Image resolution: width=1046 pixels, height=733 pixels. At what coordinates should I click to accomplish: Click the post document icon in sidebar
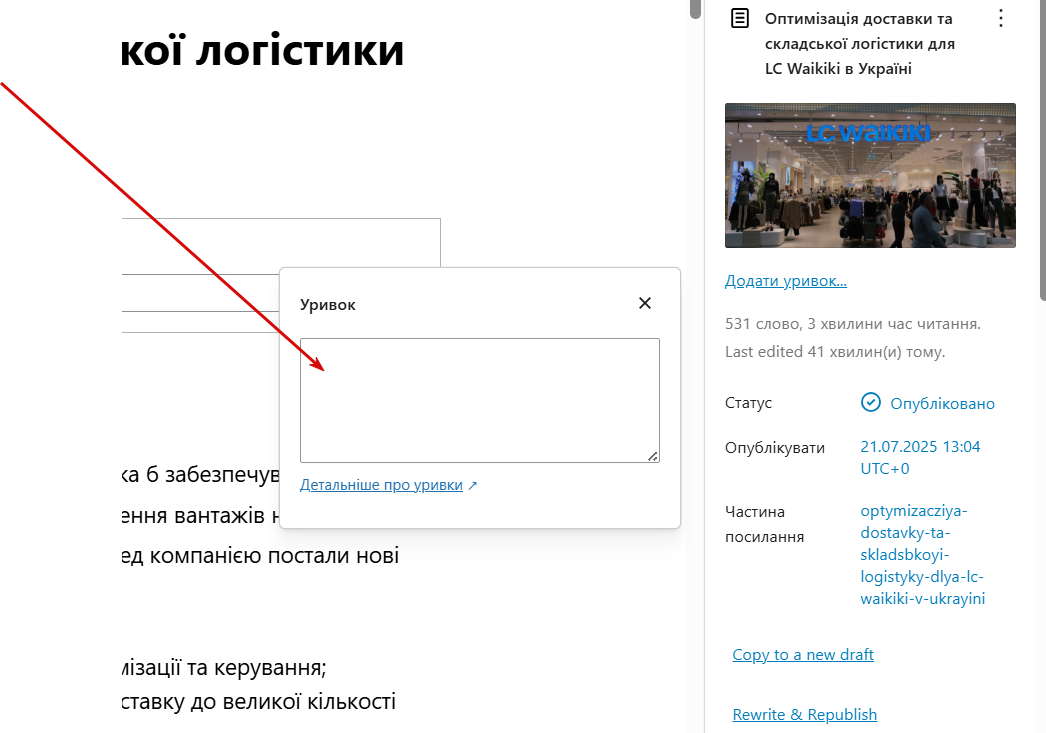pos(740,18)
